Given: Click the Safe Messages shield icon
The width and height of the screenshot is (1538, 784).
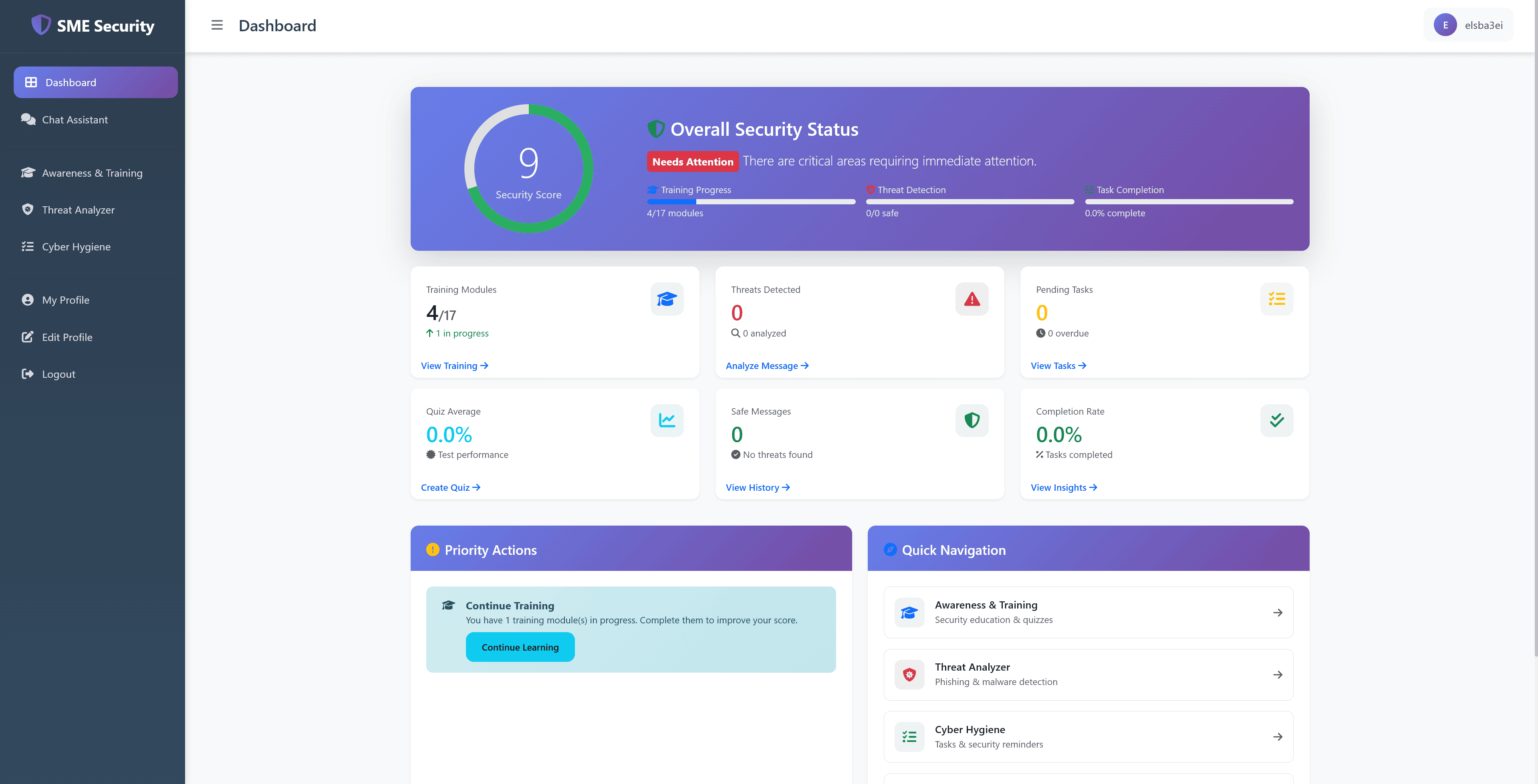Looking at the screenshot, I should (x=972, y=420).
